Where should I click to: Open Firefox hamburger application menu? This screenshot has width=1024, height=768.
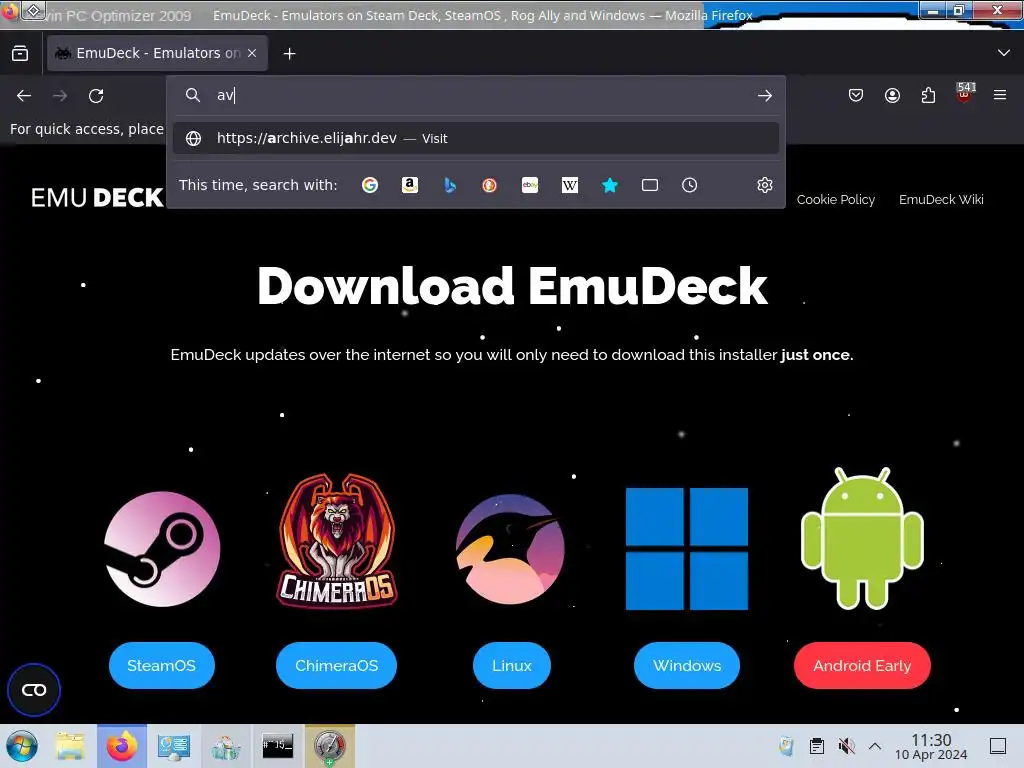pos(1000,96)
